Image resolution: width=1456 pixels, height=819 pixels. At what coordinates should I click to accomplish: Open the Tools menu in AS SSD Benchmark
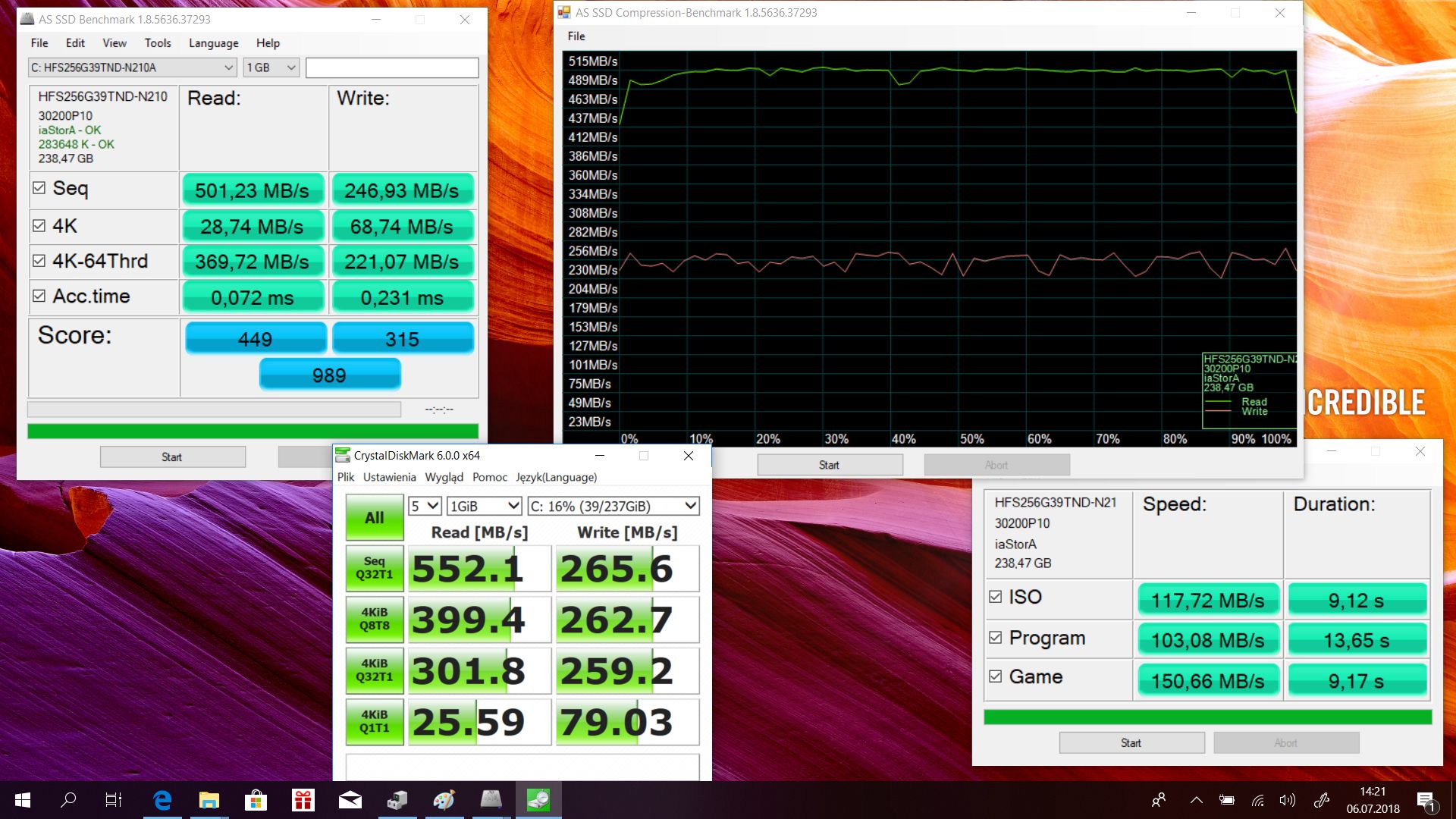coord(158,43)
